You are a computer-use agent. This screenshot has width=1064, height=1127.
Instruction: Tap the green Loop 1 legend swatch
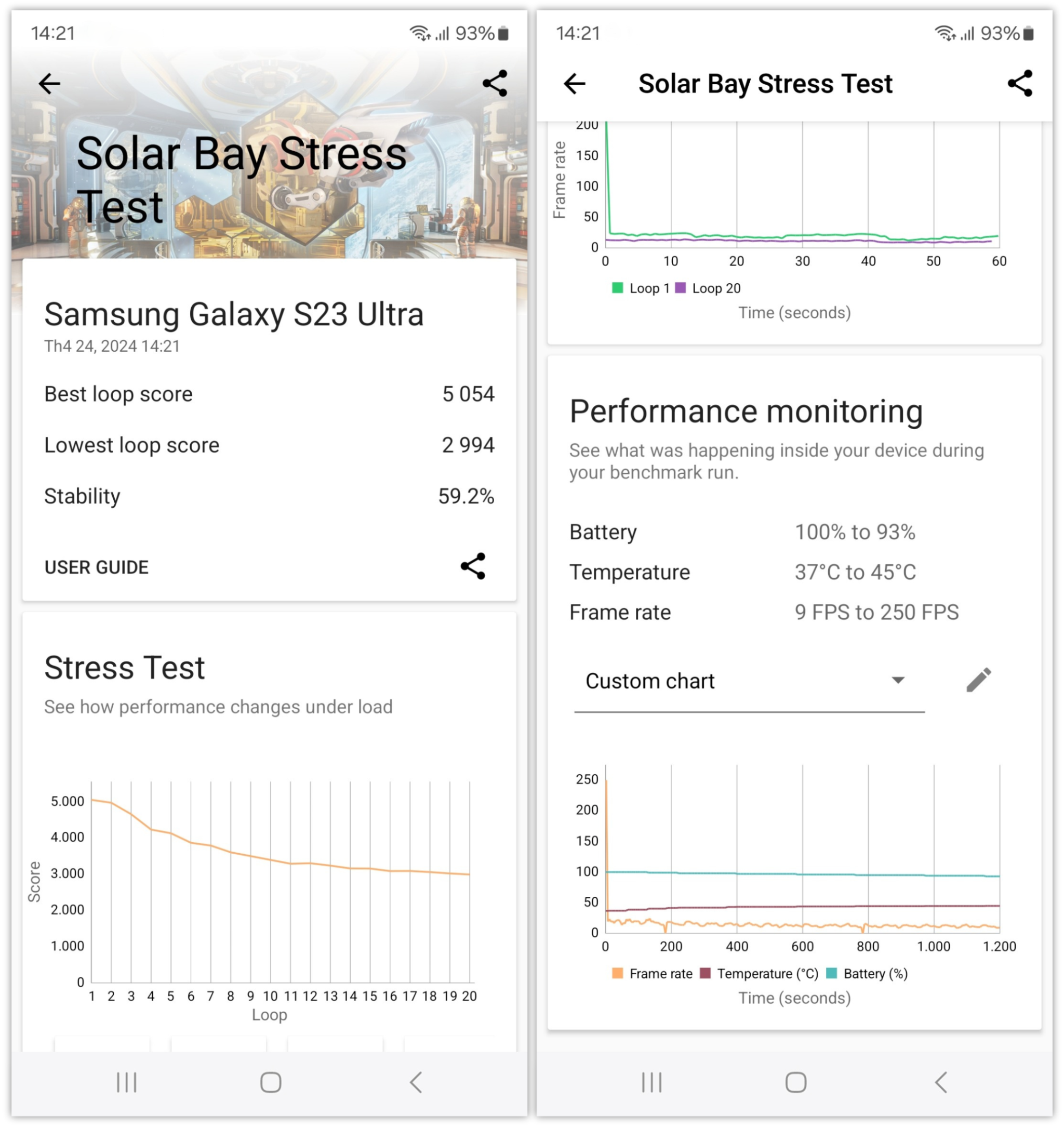[x=618, y=287]
